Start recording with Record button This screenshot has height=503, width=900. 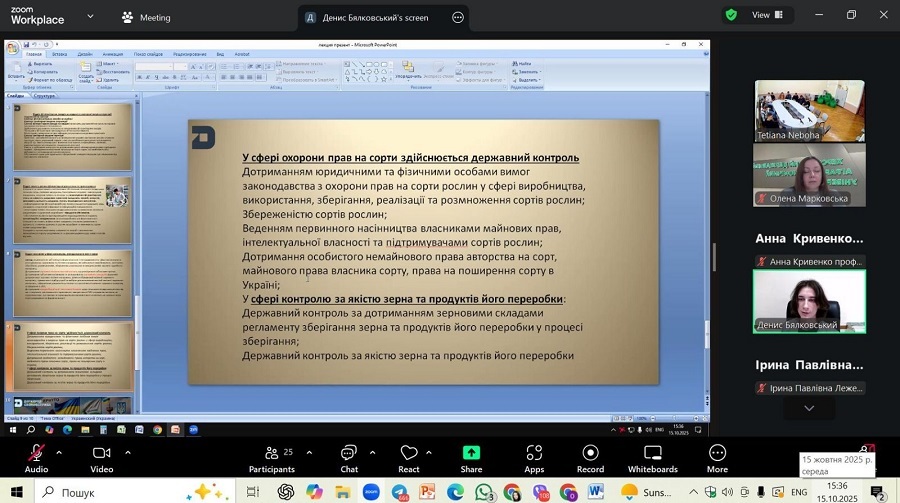point(590,458)
